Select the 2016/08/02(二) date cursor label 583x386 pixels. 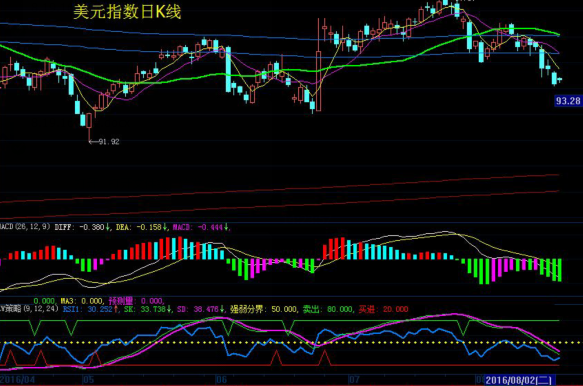(x=519, y=380)
